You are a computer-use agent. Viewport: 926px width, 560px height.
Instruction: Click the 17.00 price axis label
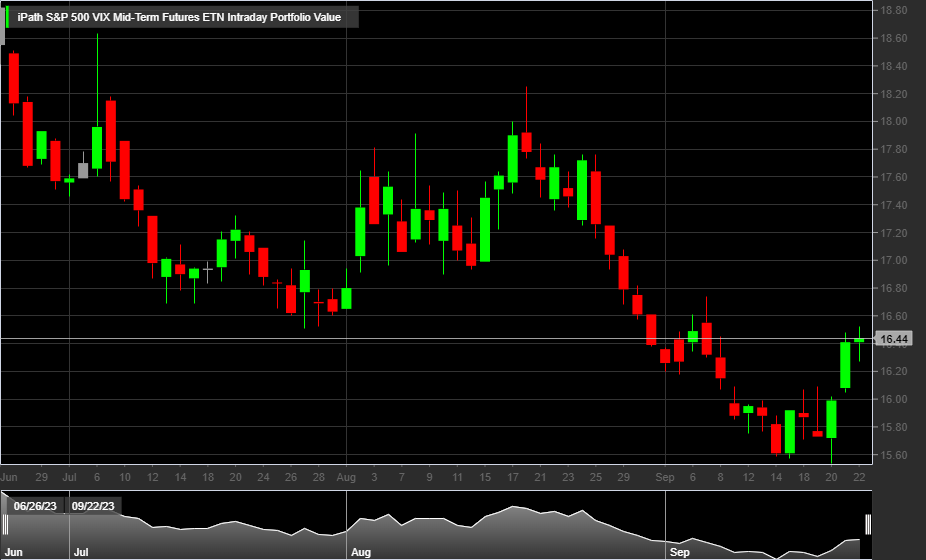coord(894,260)
